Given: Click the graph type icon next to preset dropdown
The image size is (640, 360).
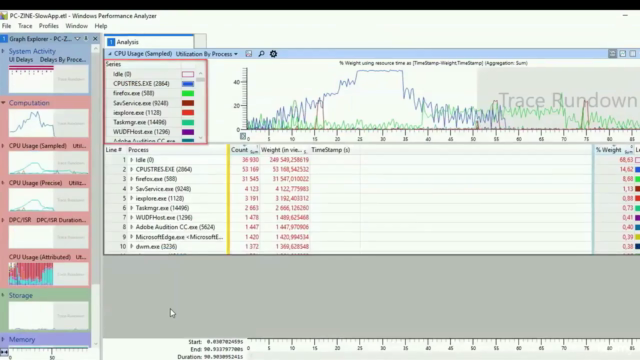Looking at the screenshot, I should 249,54.
